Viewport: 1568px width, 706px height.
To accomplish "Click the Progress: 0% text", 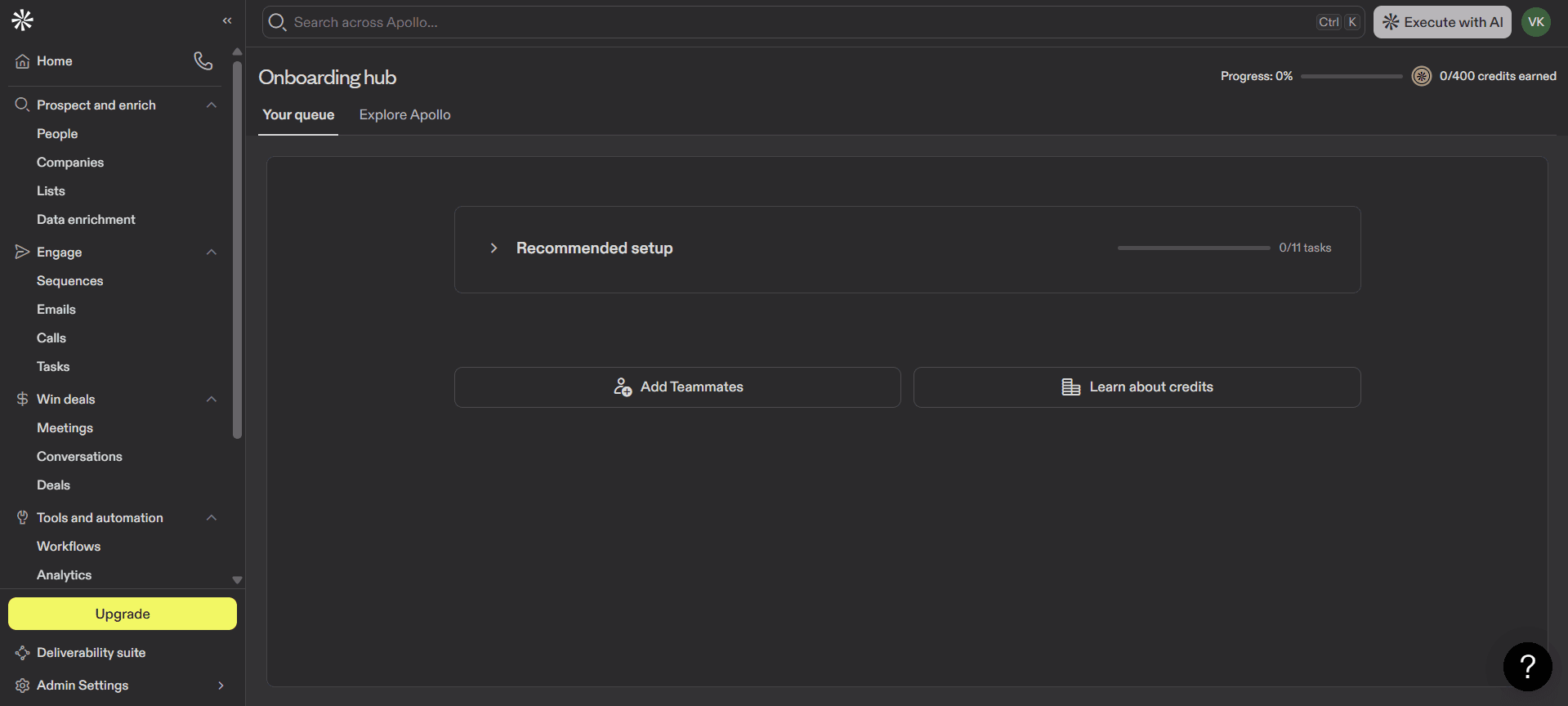I will click(x=1257, y=76).
